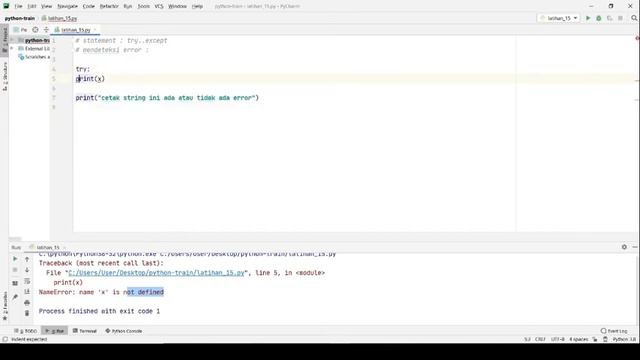The width and height of the screenshot is (640, 360).
Task: Open Search Everywhere magnifier icon
Action: (x=634, y=18)
